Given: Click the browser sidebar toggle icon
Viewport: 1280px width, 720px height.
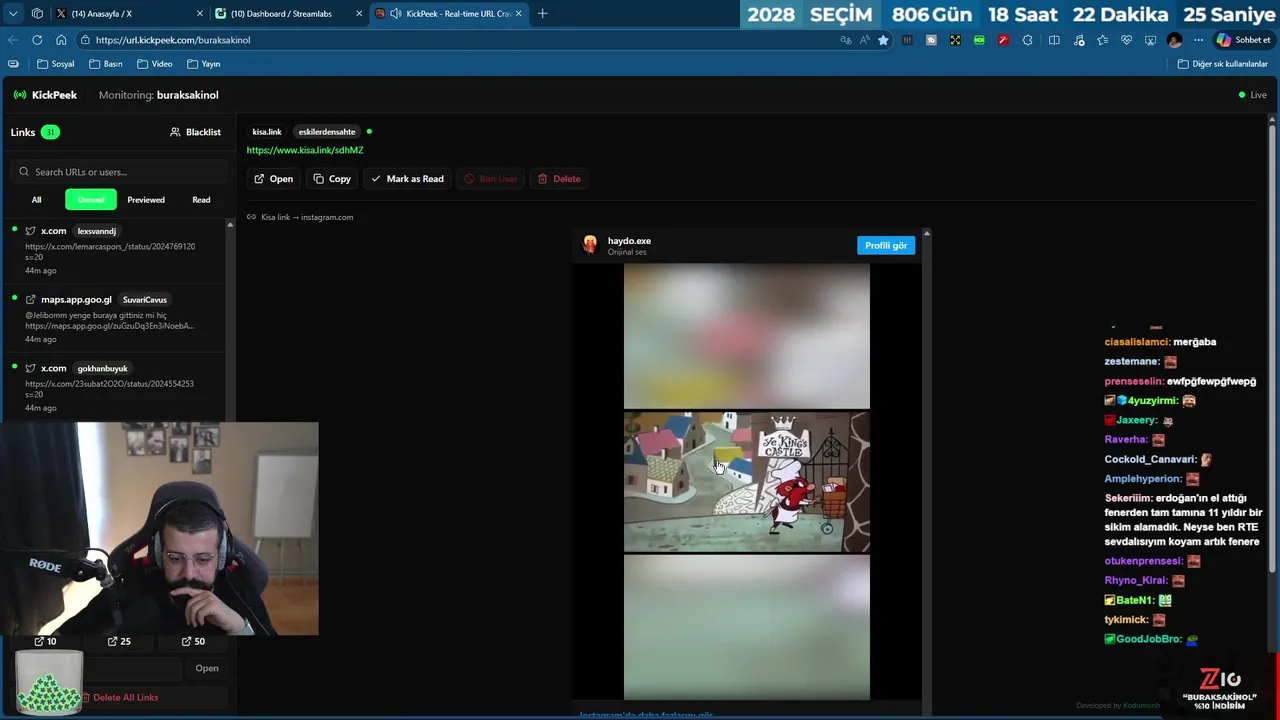Looking at the screenshot, I should [13, 64].
